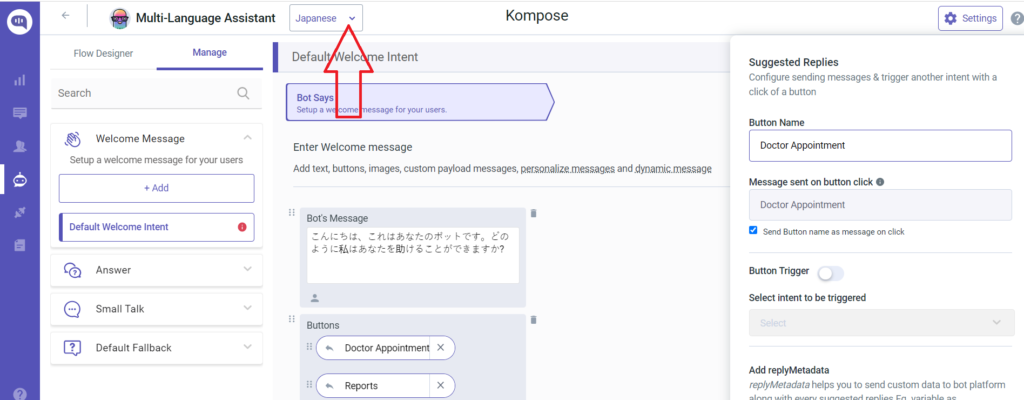Screen dimensions: 1024x400
Task: Click the Japanese bot message text area
Action: pos(413,255)
